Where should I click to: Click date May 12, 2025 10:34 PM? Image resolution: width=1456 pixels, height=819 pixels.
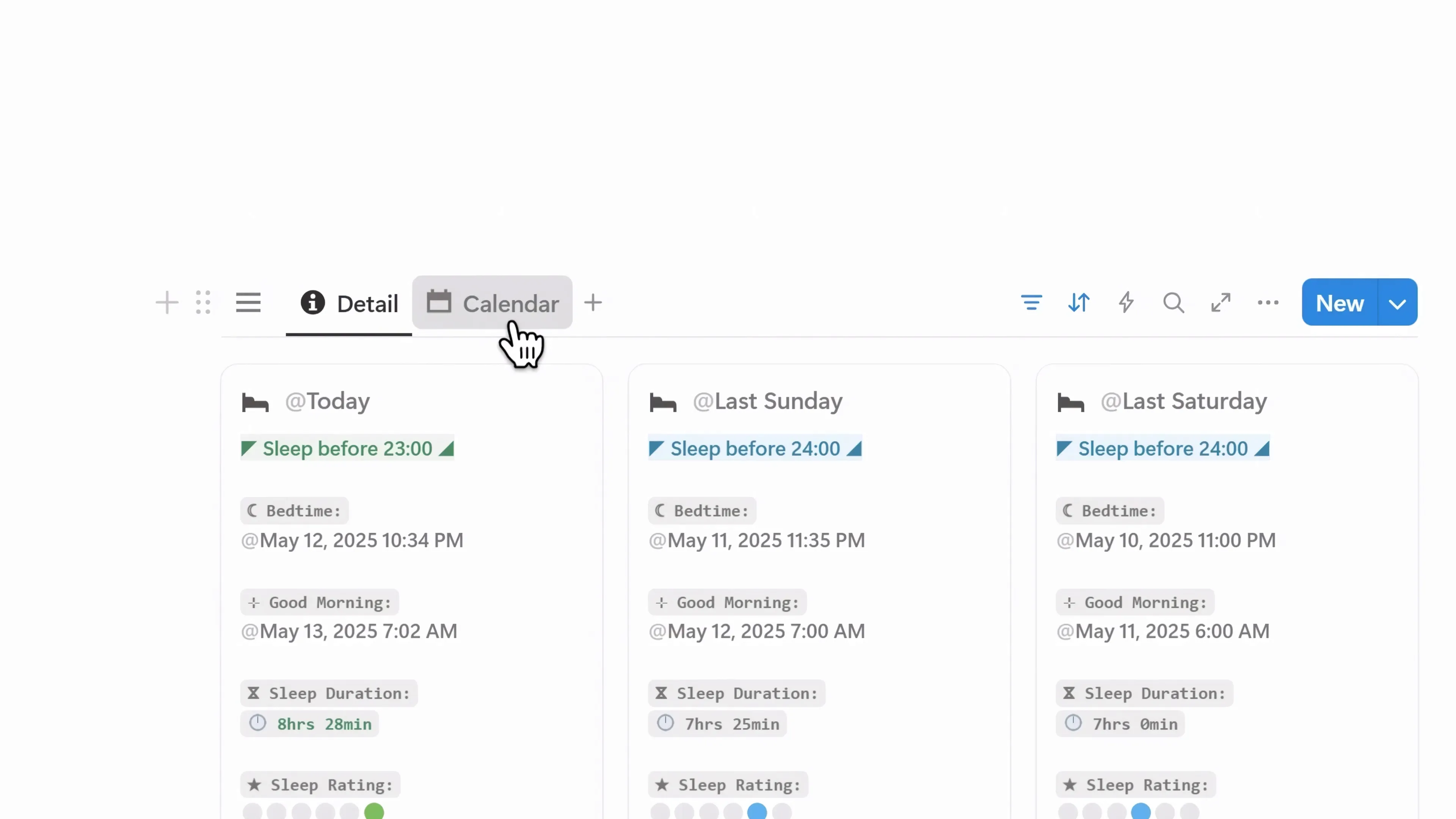[352, 540]
